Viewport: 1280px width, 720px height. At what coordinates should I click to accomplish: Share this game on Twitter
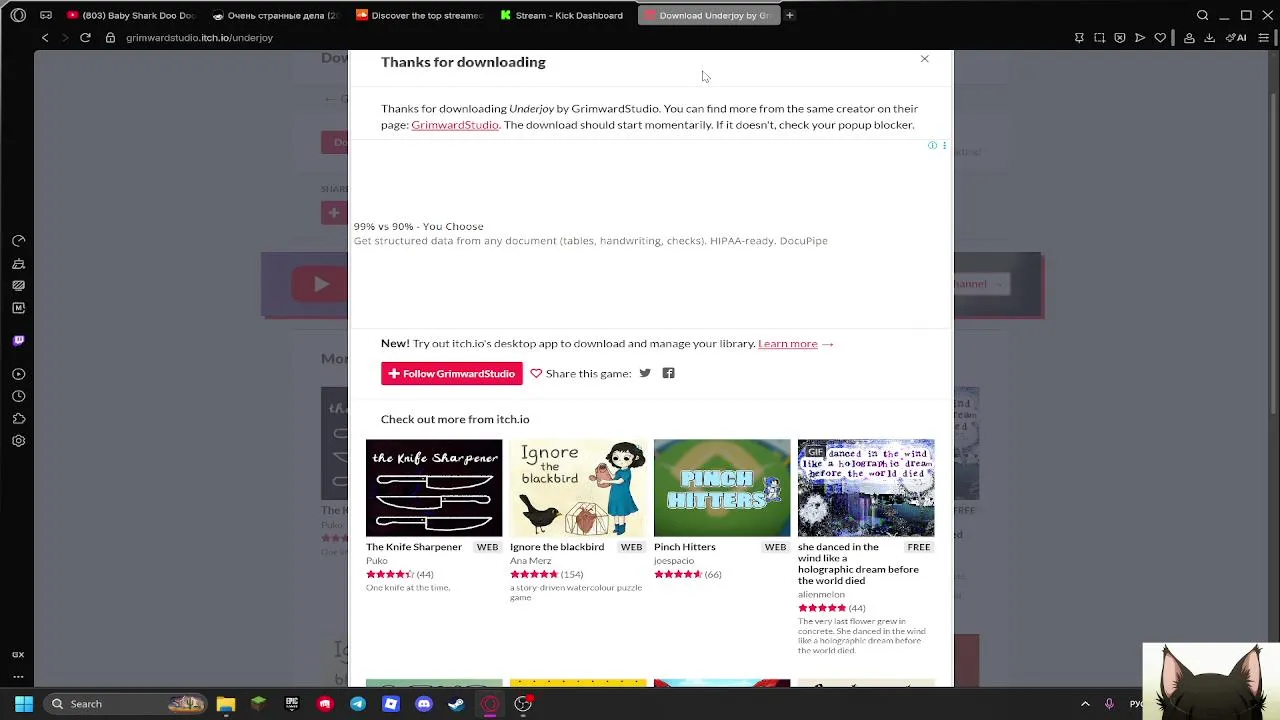tap(645, 374)
